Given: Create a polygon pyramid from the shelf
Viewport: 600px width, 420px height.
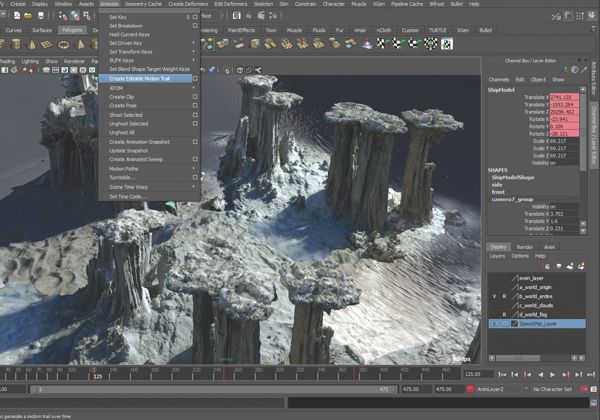Looking at the screenshot, I should coord(80,44).
